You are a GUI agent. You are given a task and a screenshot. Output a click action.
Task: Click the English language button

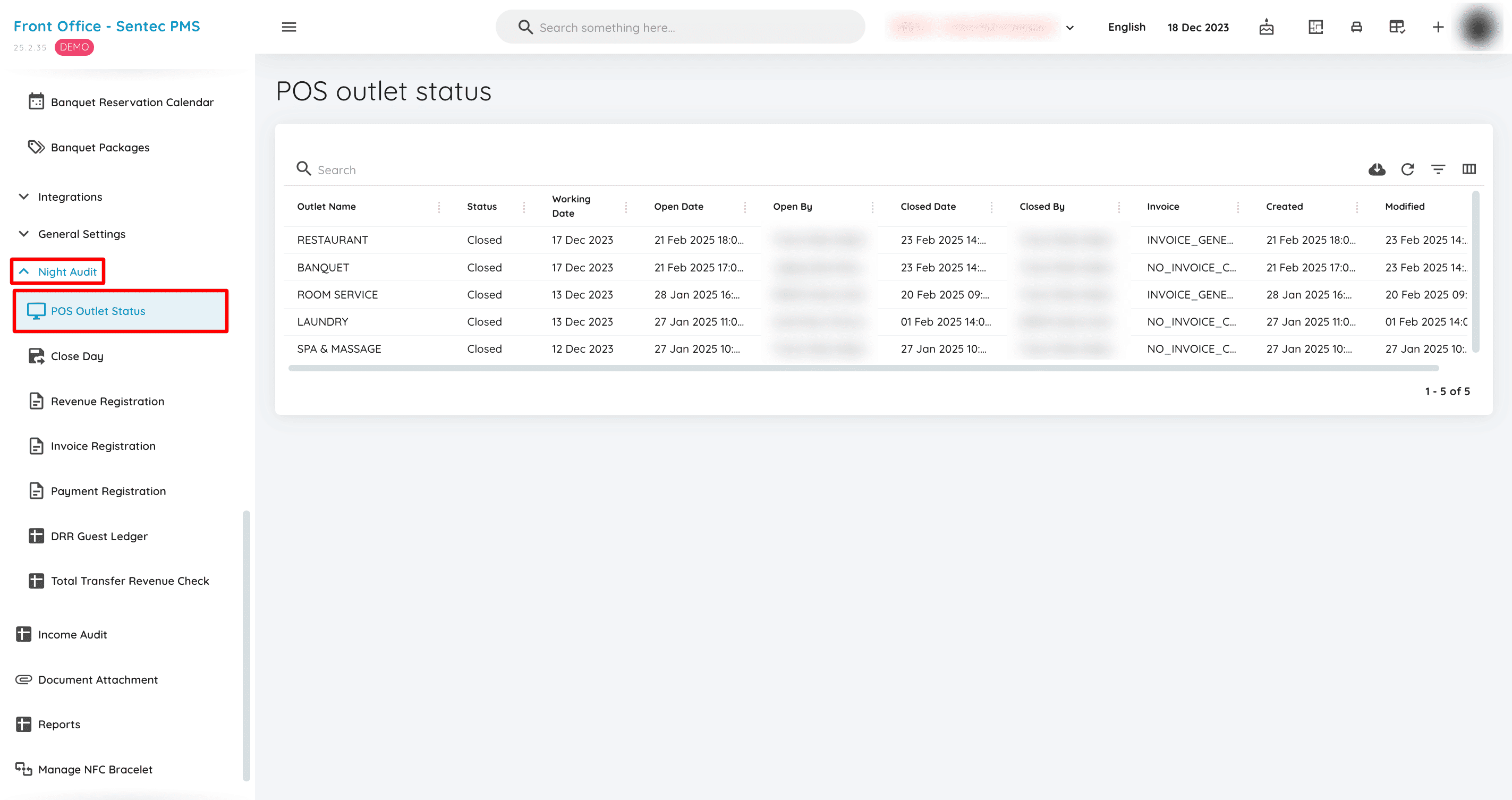(1126, 27)
